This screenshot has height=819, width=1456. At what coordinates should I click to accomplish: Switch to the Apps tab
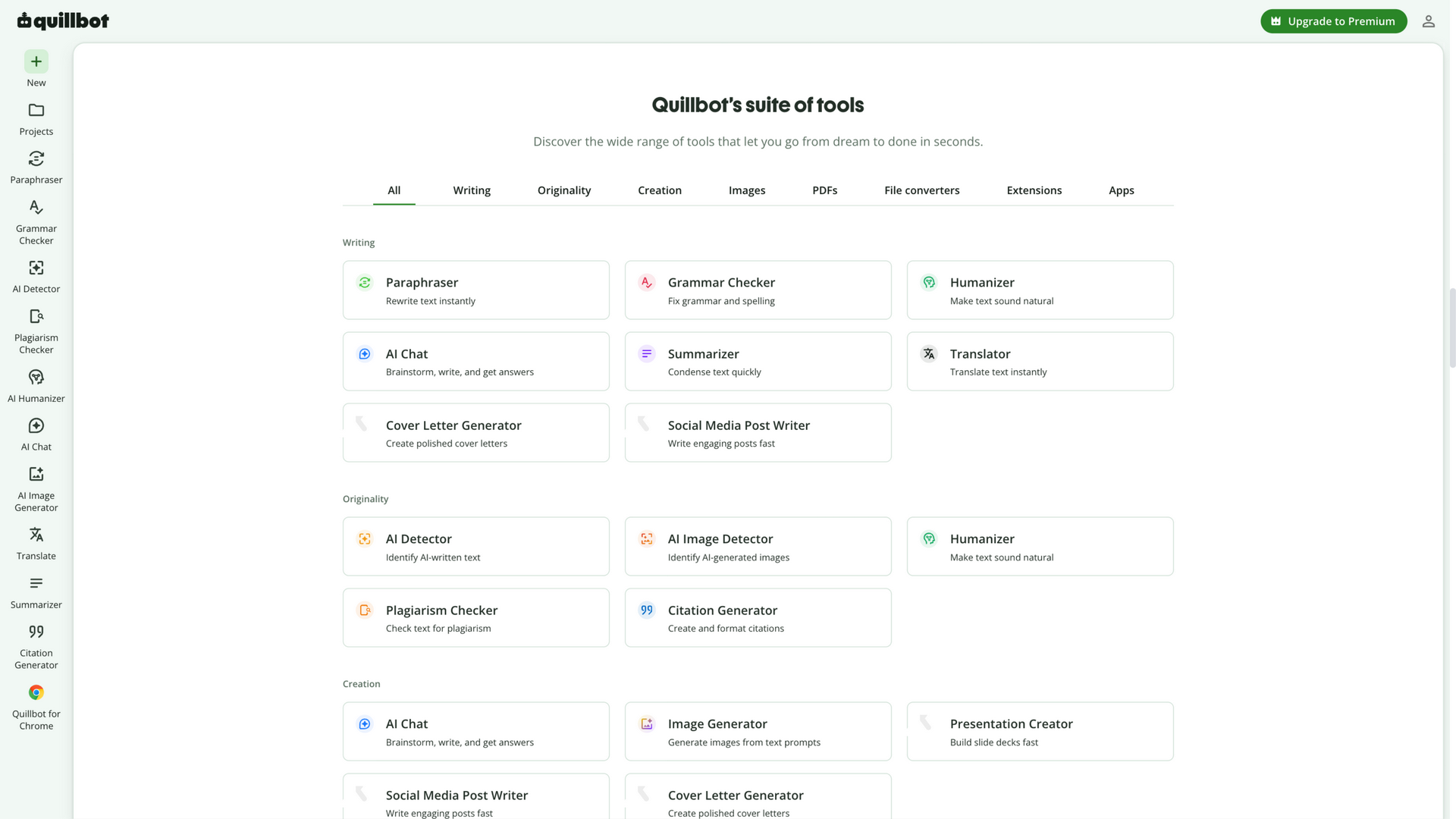coord(1122,190)
